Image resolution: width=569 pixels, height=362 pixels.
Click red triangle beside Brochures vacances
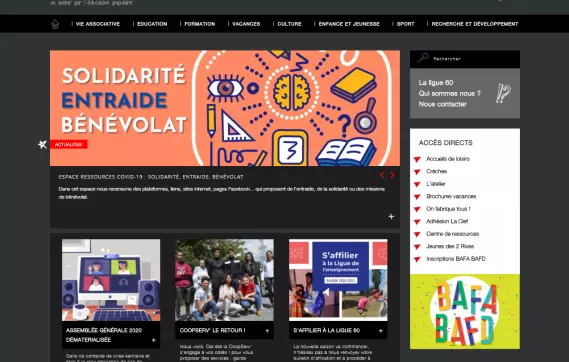pos(417,197)
